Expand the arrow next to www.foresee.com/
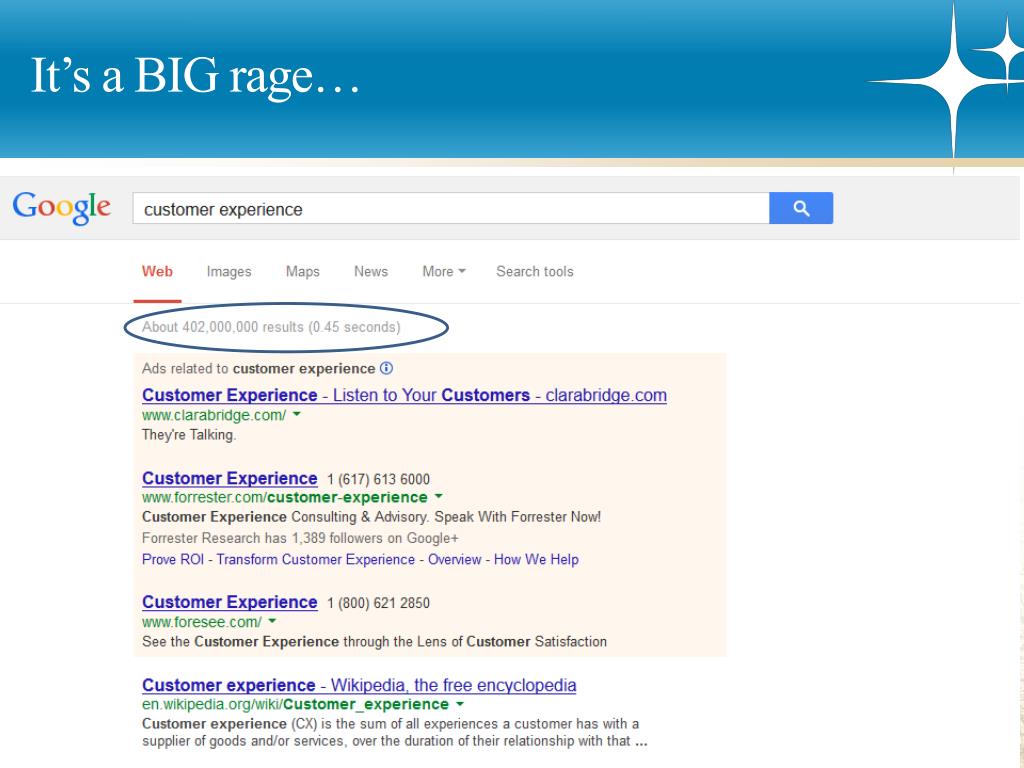Viewport: 1024px width, 768px height. [x=272, y=622]
